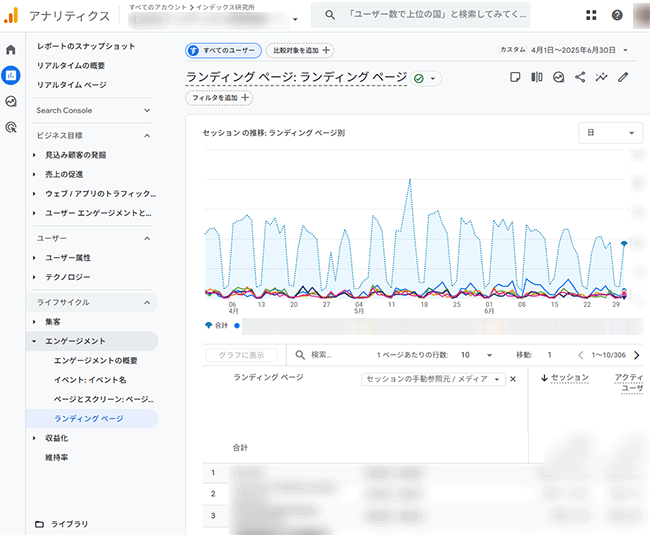Collapse エンゲージメント

[x=34, y=341]
